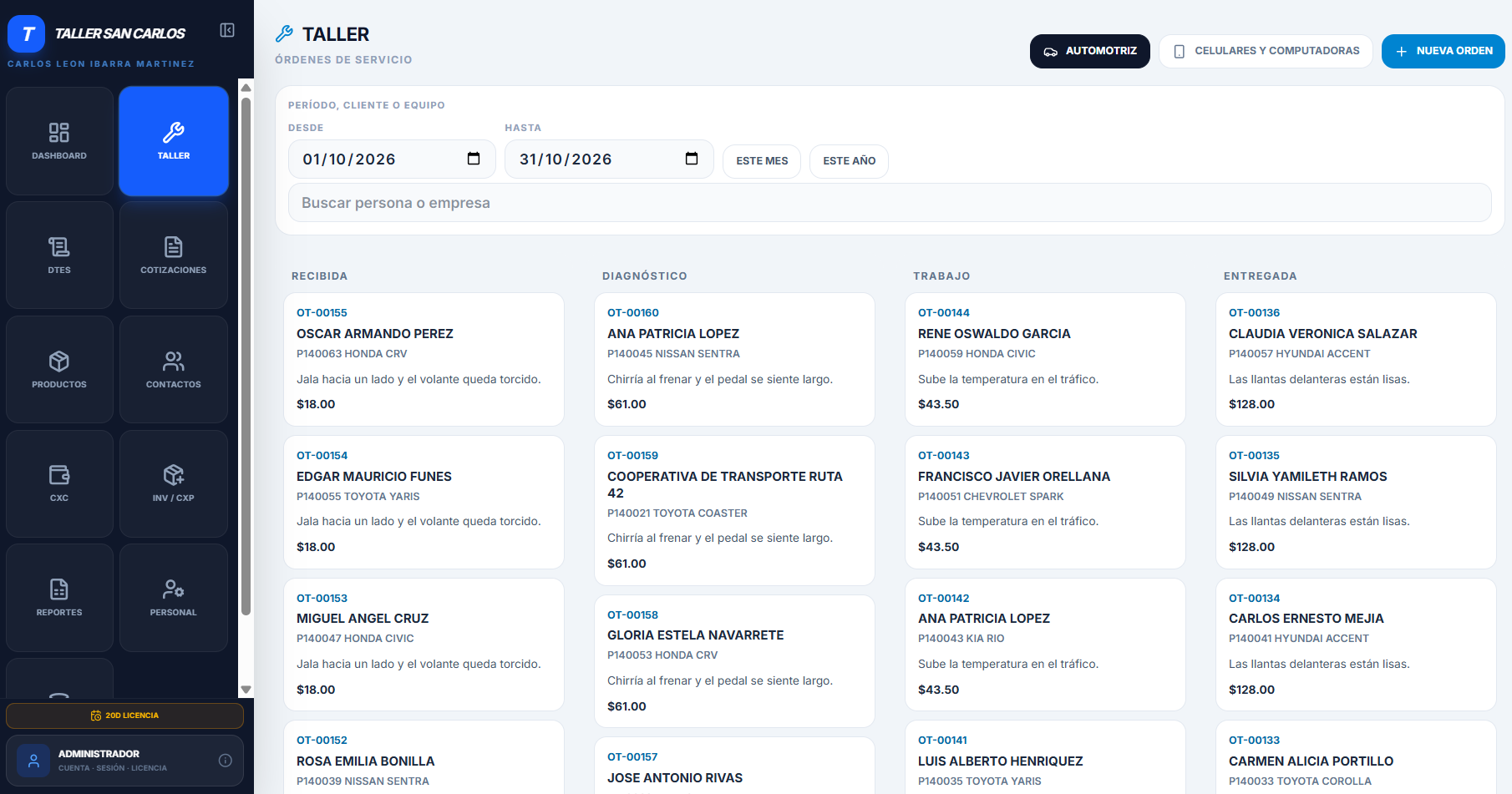Open the Cotizaciones file icon
Image resolution: width=1512 pixels, height=794 pixels.
(174, 247)
